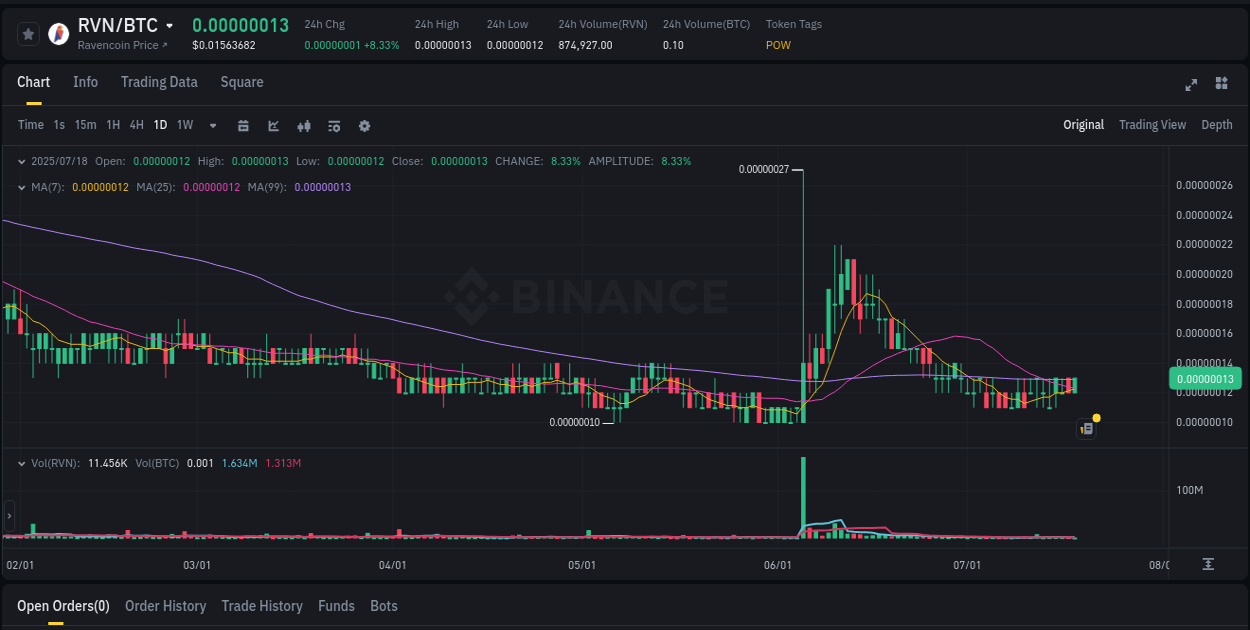
Task: Switch to the Trading Data tab
Action: (x=159, y=82)
